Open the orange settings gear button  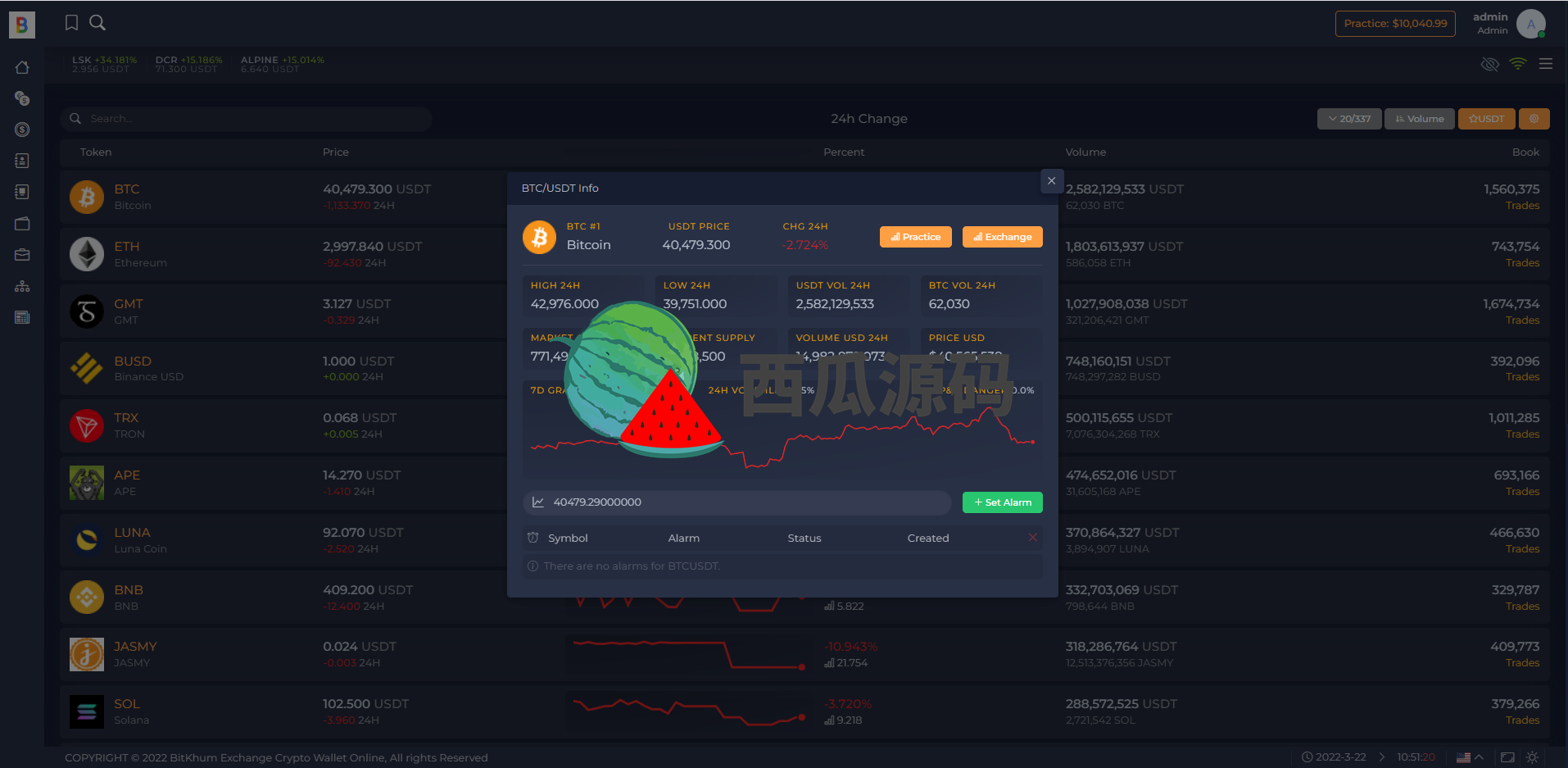pyautogui.click(x=1534, y=119)
